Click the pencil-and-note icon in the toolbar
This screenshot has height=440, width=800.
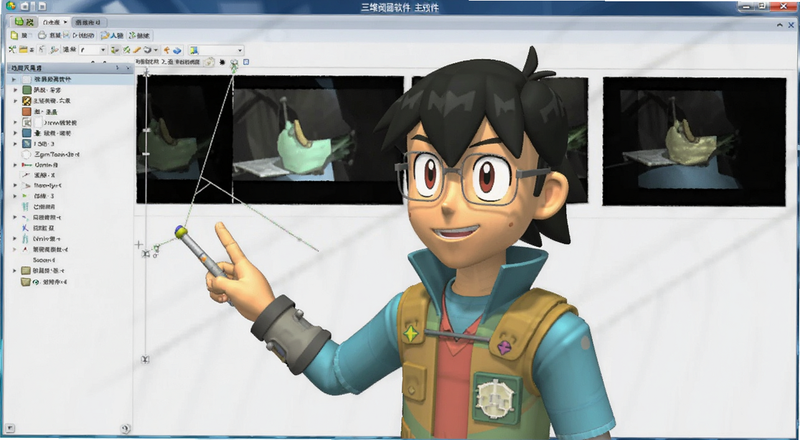point(105,35)
